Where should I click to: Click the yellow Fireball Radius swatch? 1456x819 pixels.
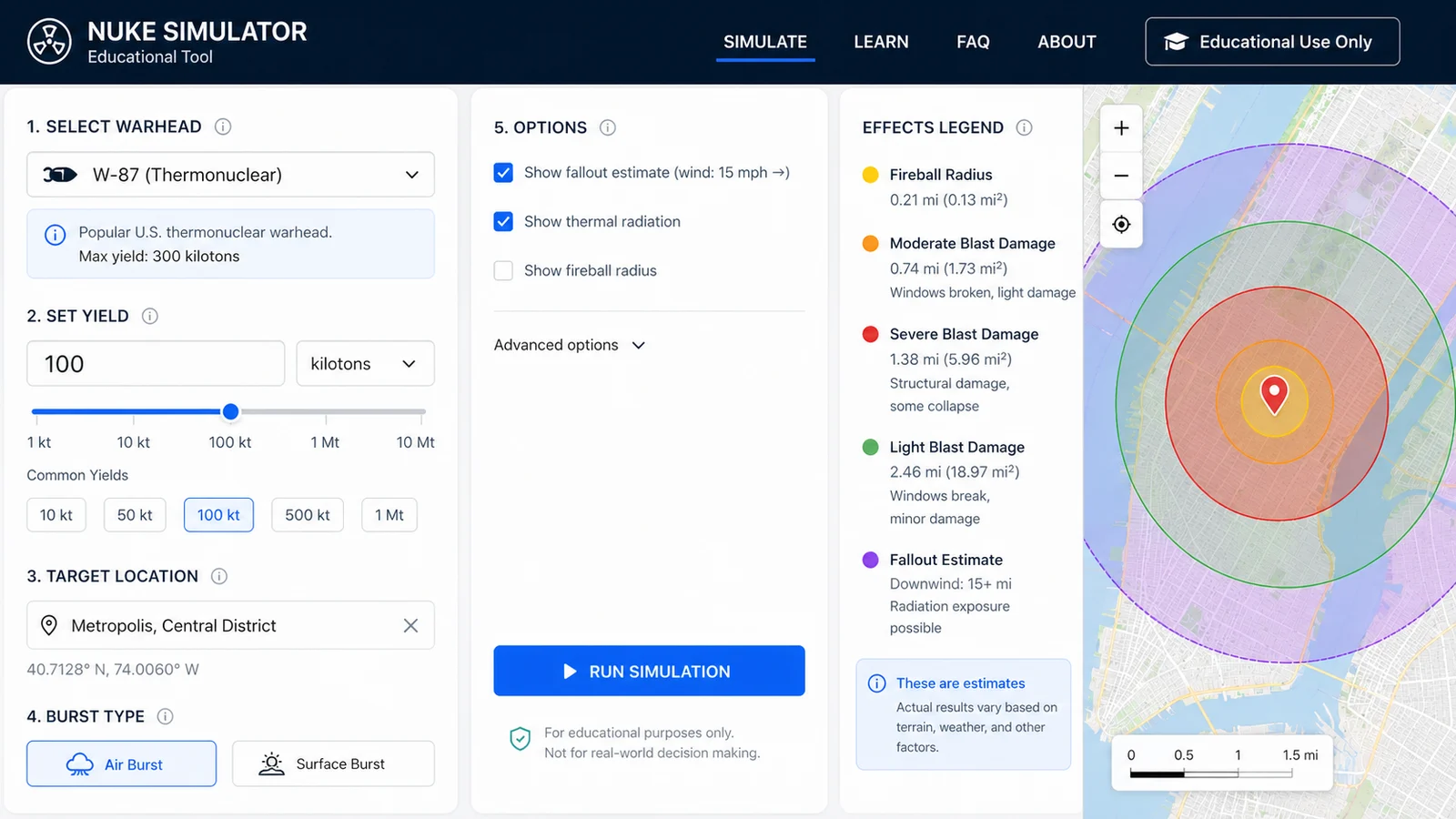pyautogui.click(x=870, y=175)
